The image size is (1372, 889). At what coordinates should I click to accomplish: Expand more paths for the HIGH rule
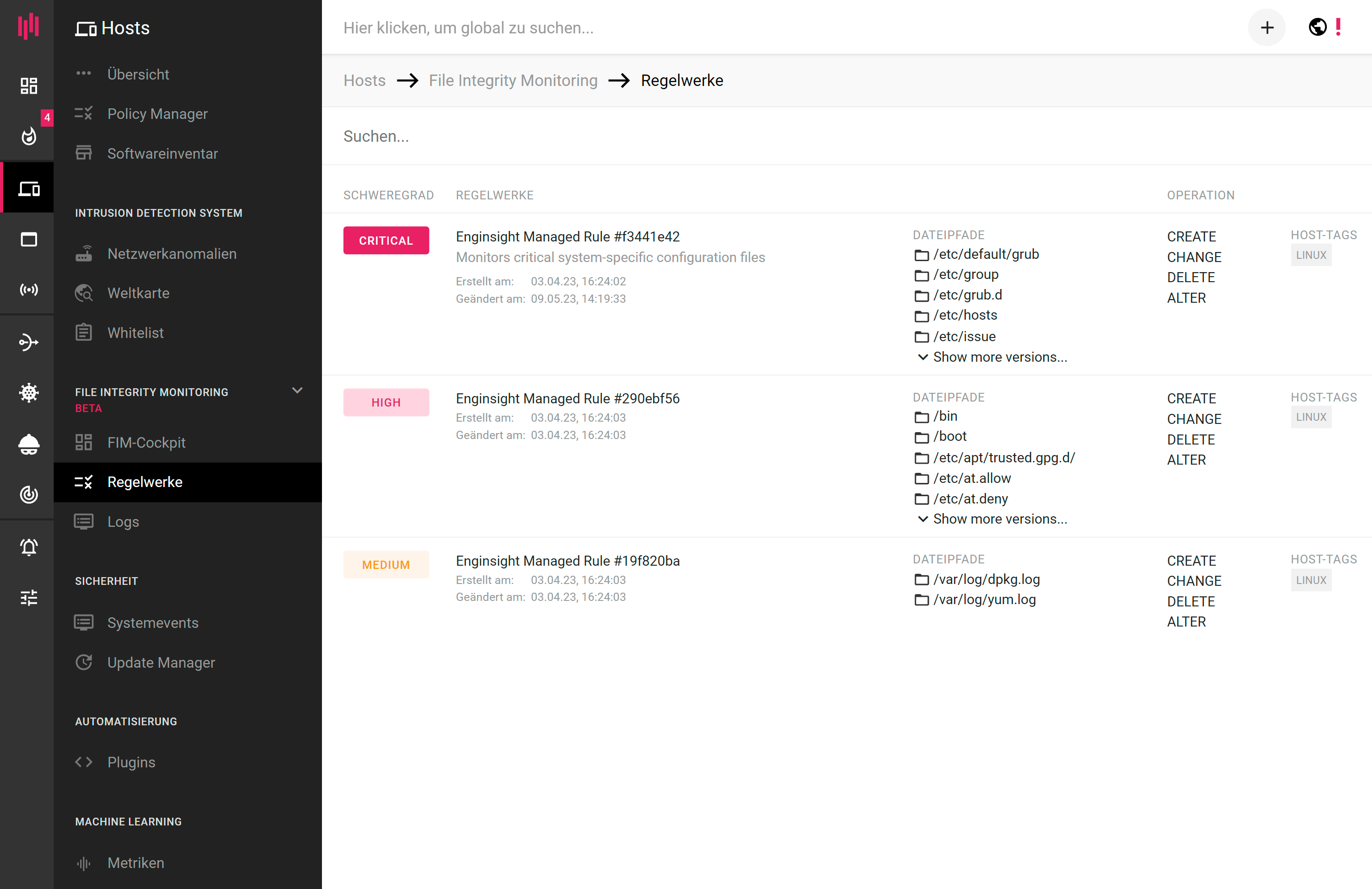[x=999, y=519]
